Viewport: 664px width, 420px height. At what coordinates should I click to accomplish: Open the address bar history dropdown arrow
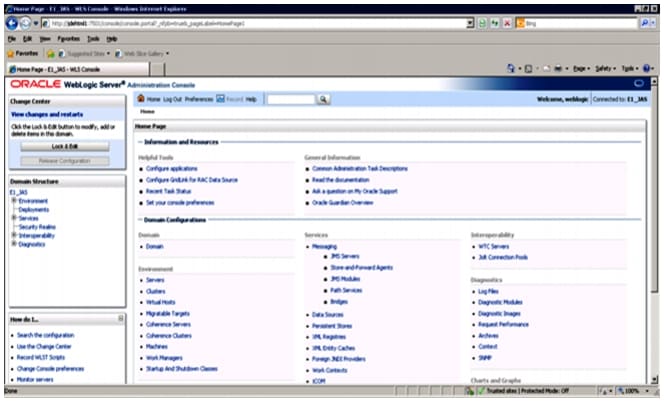pos(470,23)
